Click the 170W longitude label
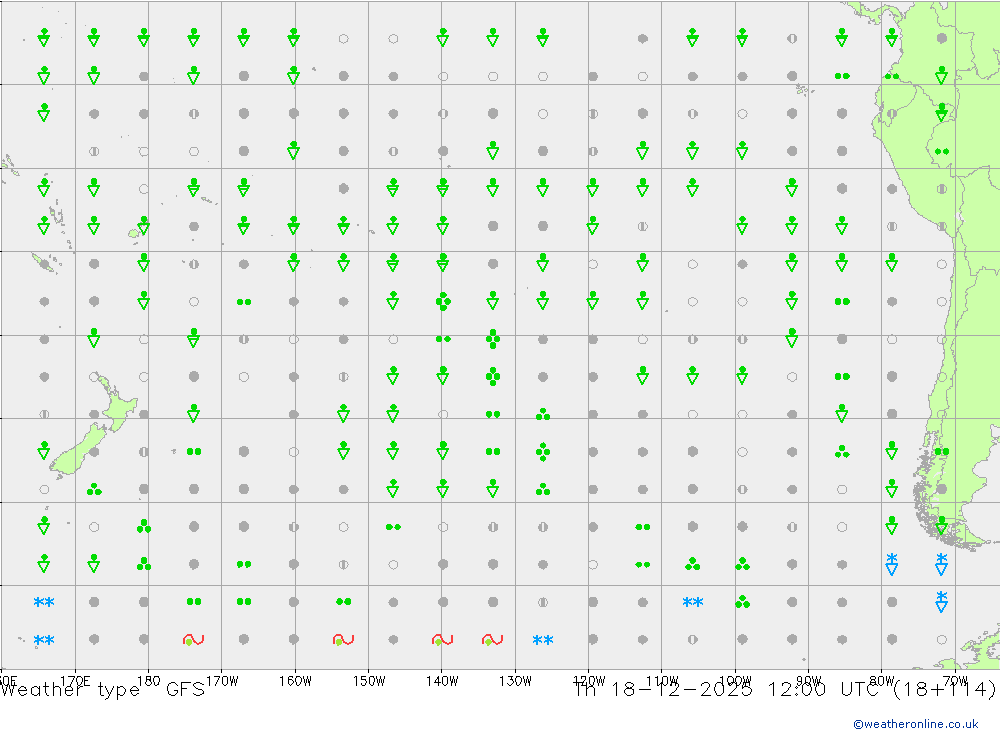 click(x=221, y=681)
